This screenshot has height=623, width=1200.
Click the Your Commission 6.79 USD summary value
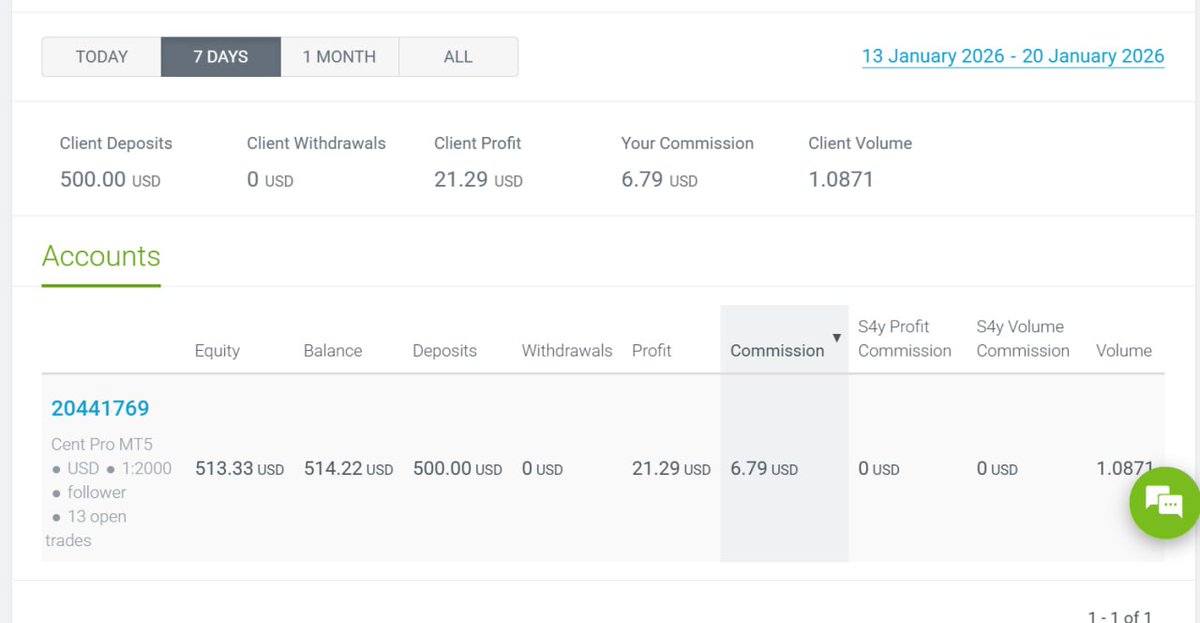[659, 180]
